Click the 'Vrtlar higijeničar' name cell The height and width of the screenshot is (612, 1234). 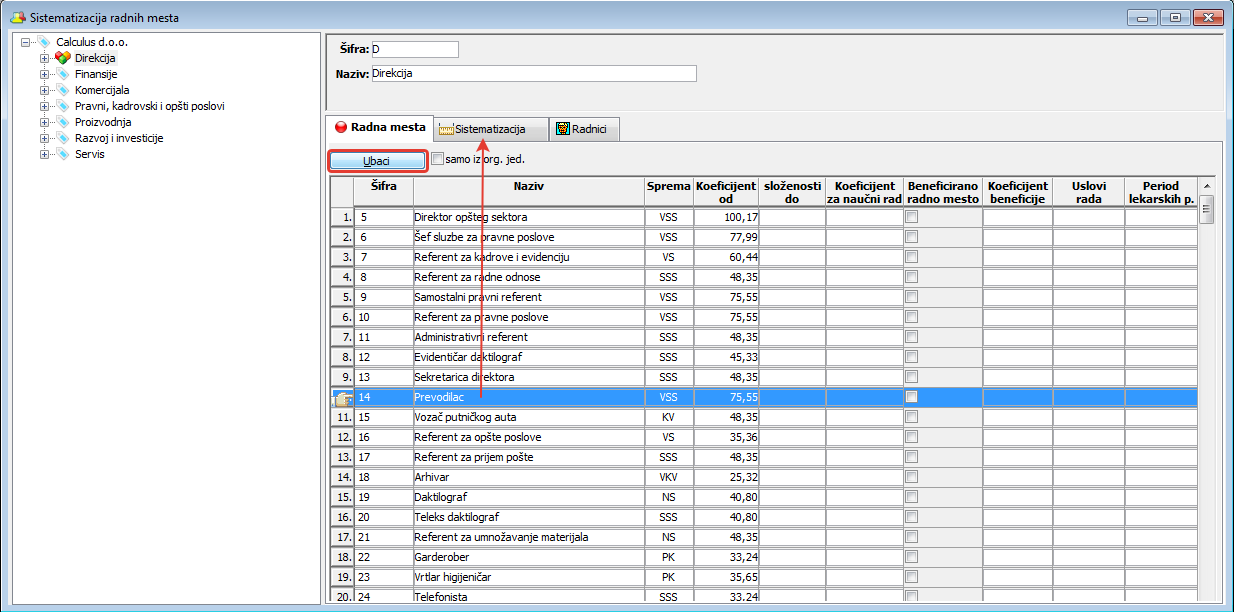point(529,577)
